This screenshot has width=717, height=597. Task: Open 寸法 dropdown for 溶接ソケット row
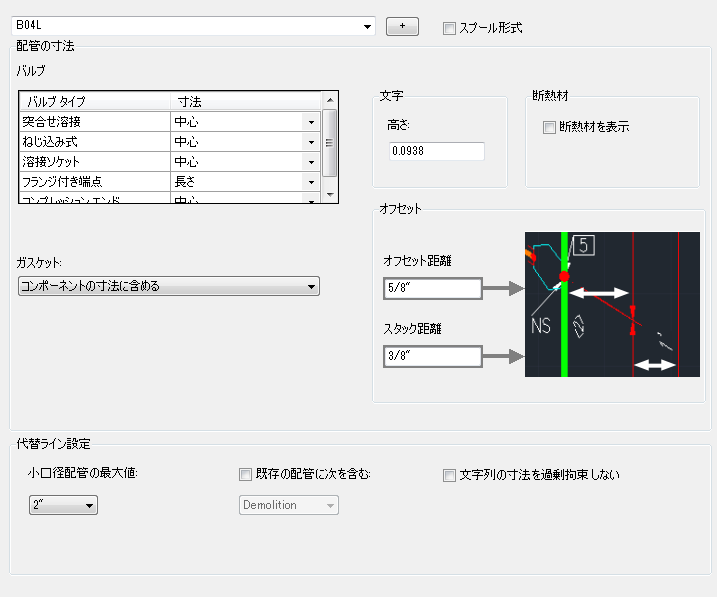pyautogui.click(x=311, y=162)
